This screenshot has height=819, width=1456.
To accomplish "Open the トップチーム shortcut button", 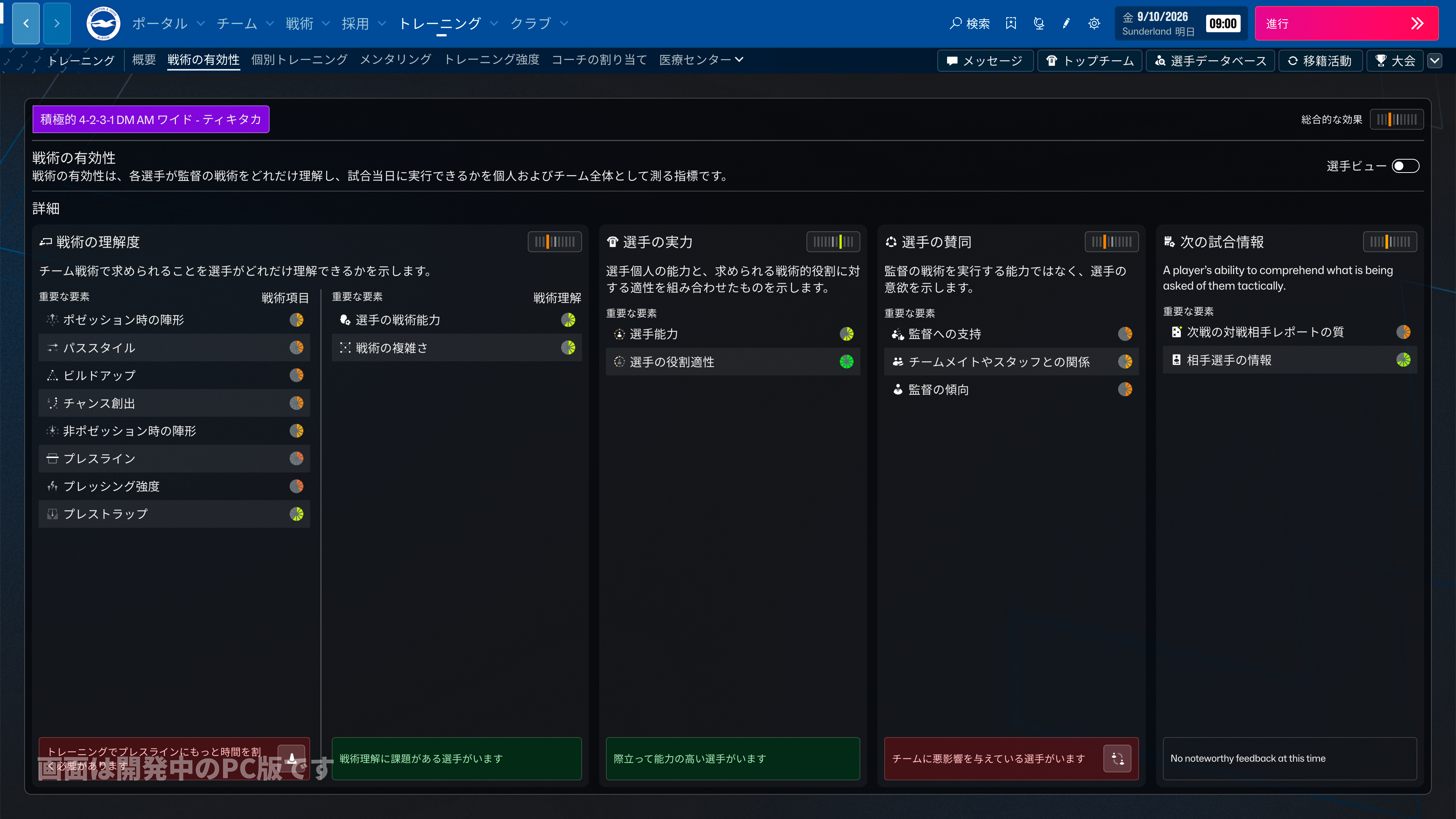I will tap(1090, 61).
